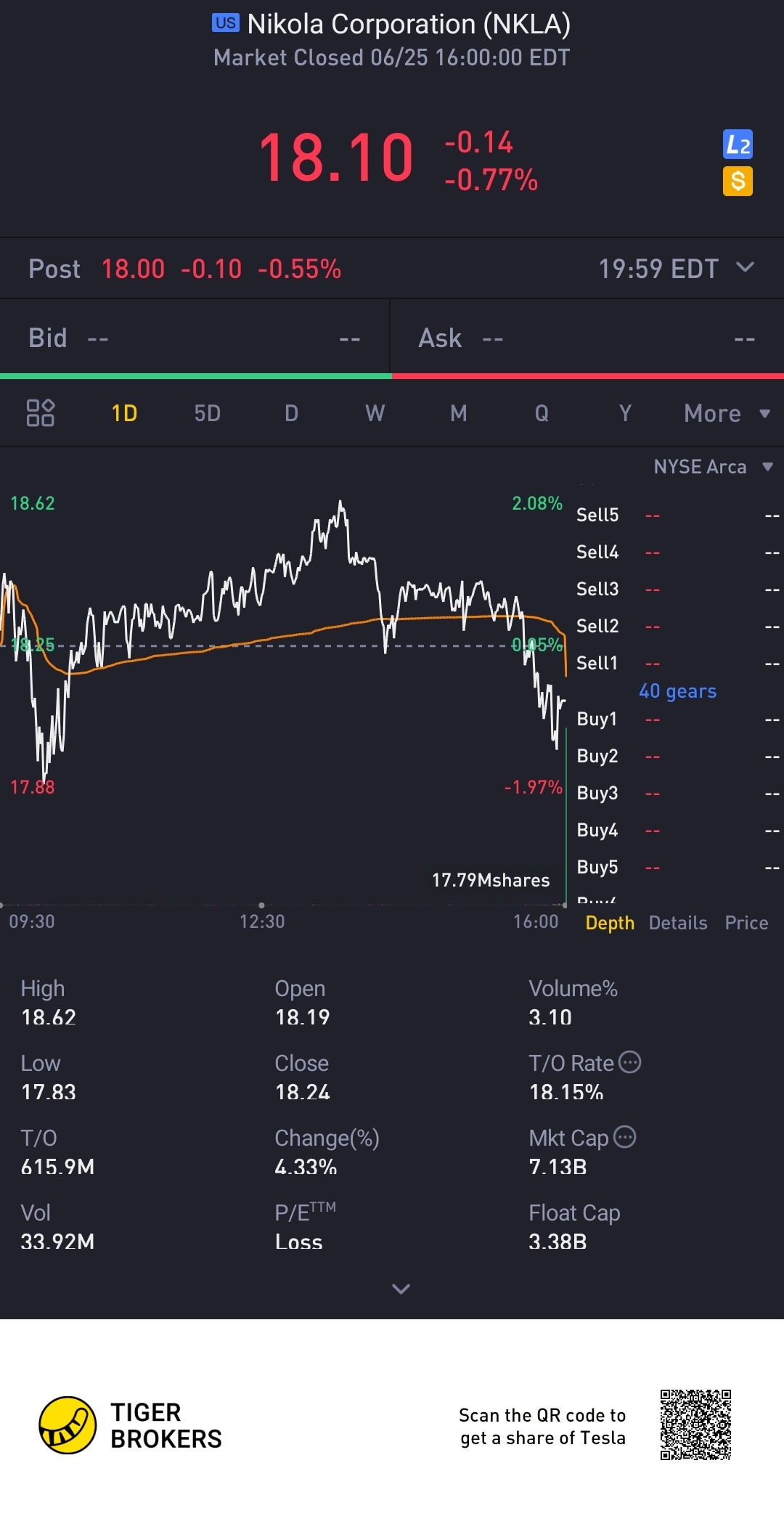The image size is (784, 1532).
Task: Tap the Sell5 order book row
Action: pyautogui.click(x=678, y=515)
